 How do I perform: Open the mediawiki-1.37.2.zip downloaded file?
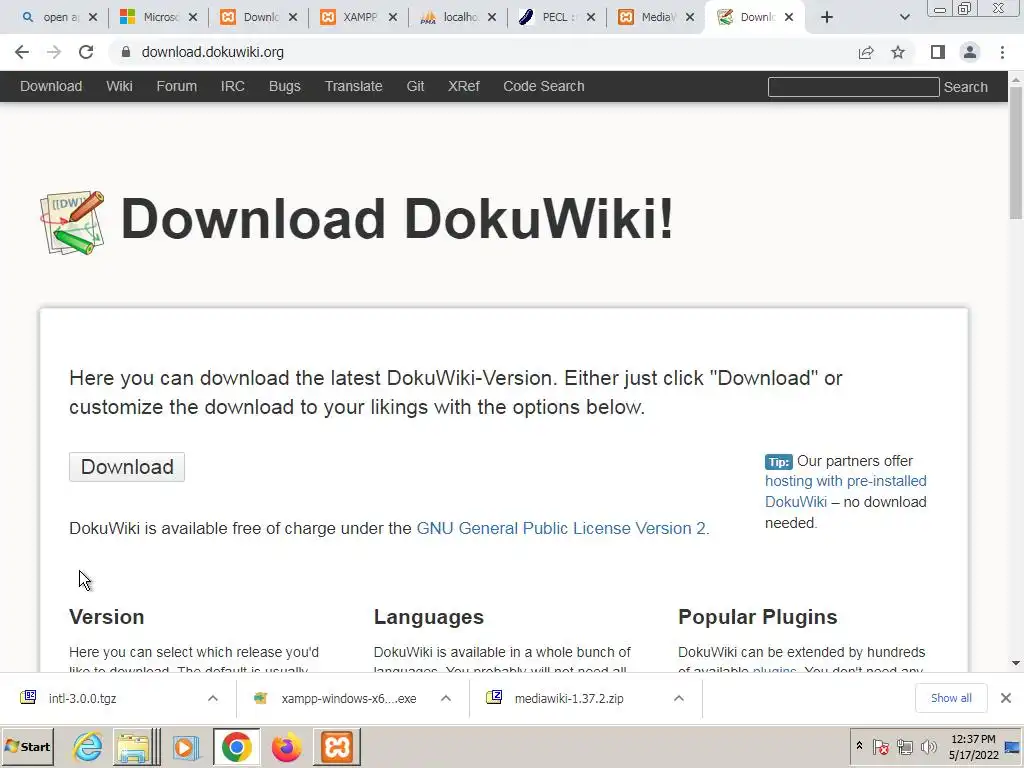[569, 698]
